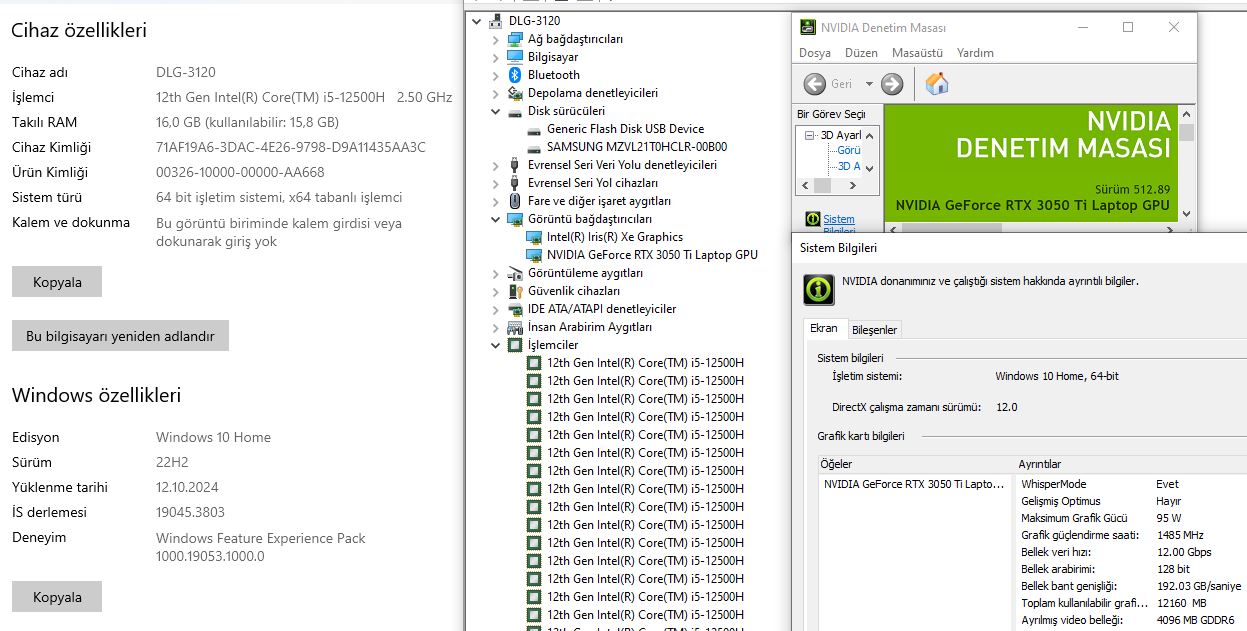Click the Öğeler column header
This screenshot has width=1247, height=631.
point(915,464)
